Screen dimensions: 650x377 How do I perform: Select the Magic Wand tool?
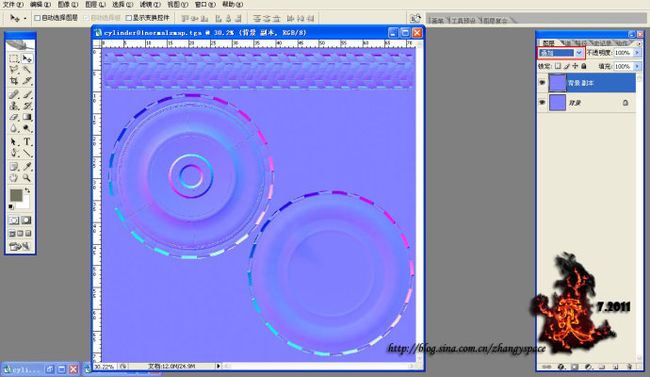tap(27, 70)
